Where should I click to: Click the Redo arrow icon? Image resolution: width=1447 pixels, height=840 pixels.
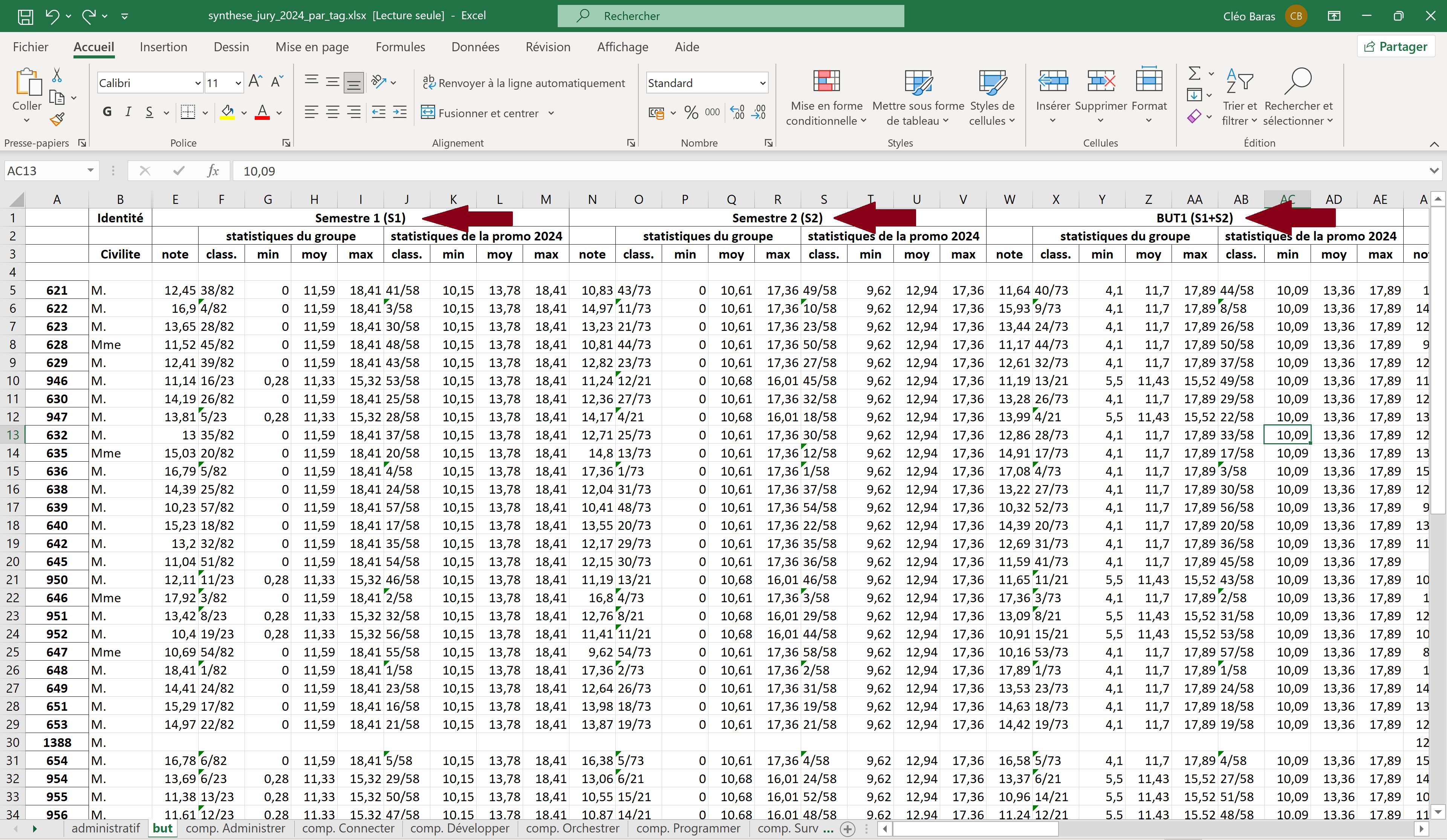tap(89, 16)
